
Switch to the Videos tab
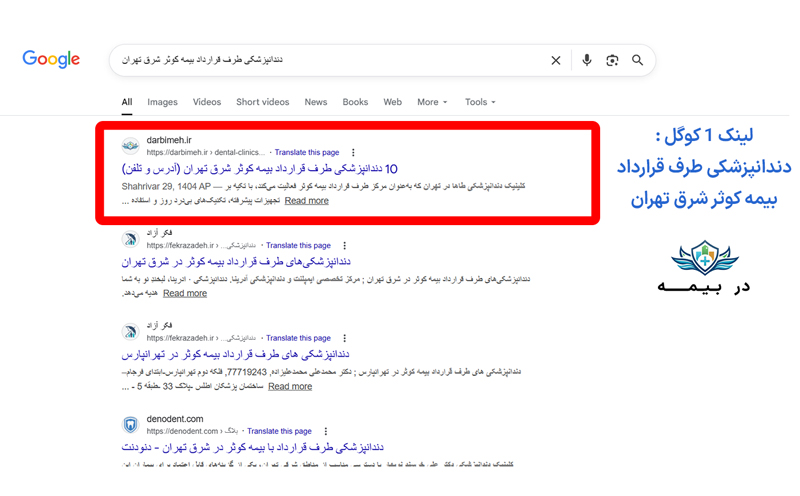click(207, 102)
